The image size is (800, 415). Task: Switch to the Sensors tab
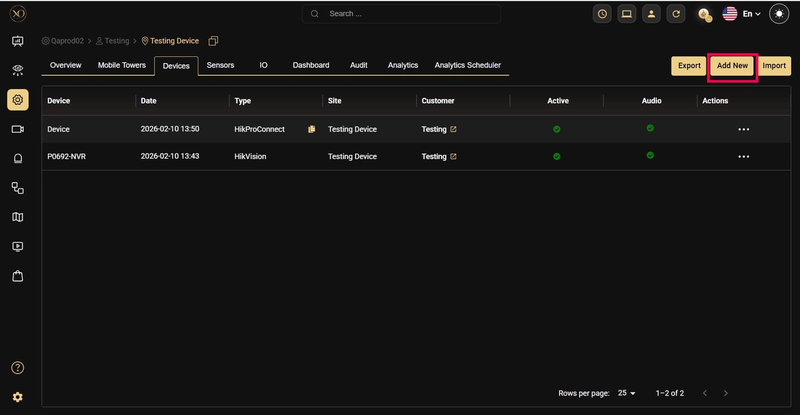point(220,65)
